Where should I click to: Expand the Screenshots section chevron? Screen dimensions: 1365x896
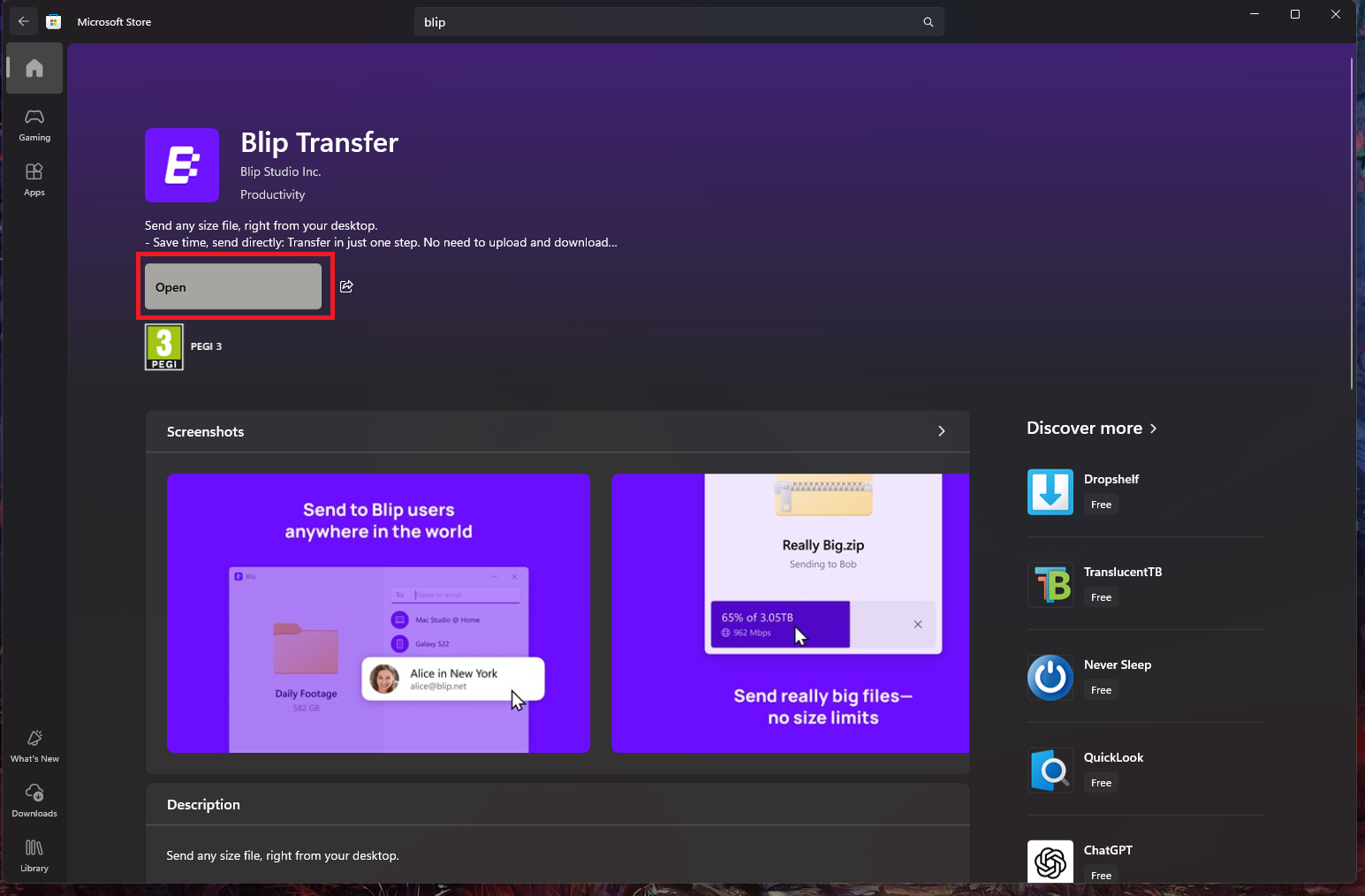tap(941, 431)
